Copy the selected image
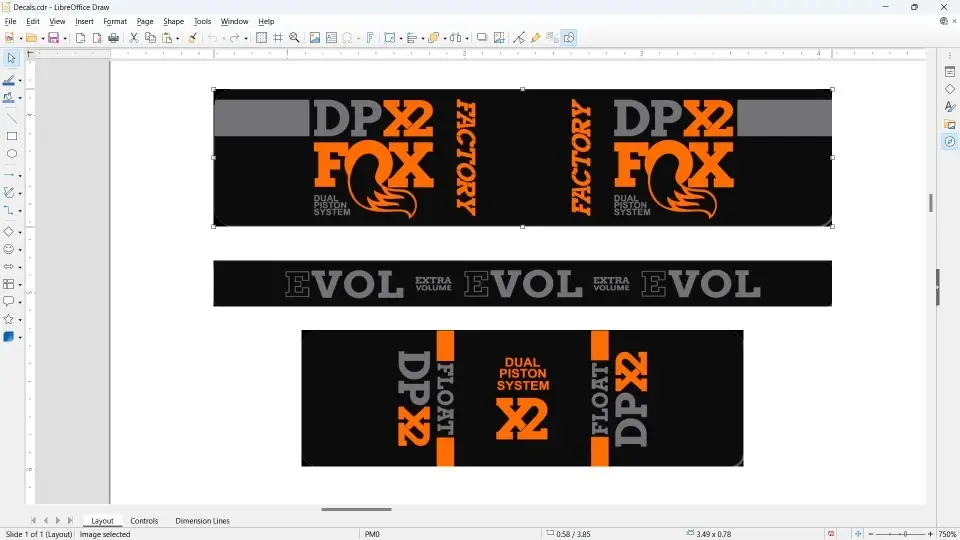 (150, 38)
